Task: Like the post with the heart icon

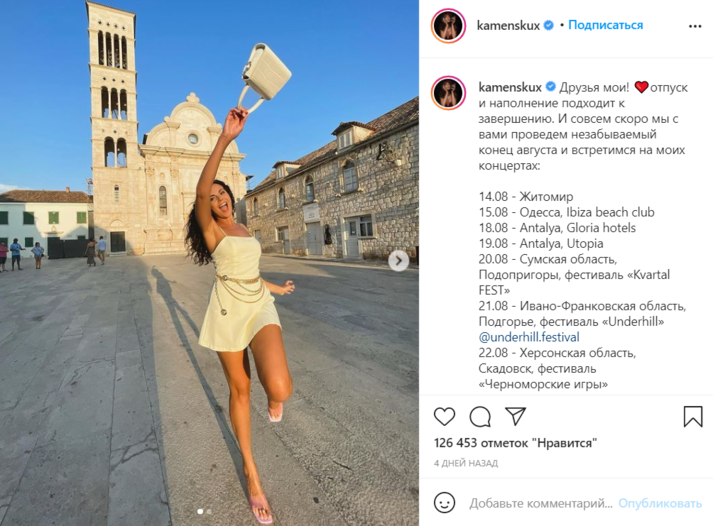Action: pyautogui.click(x=444, y=416)
